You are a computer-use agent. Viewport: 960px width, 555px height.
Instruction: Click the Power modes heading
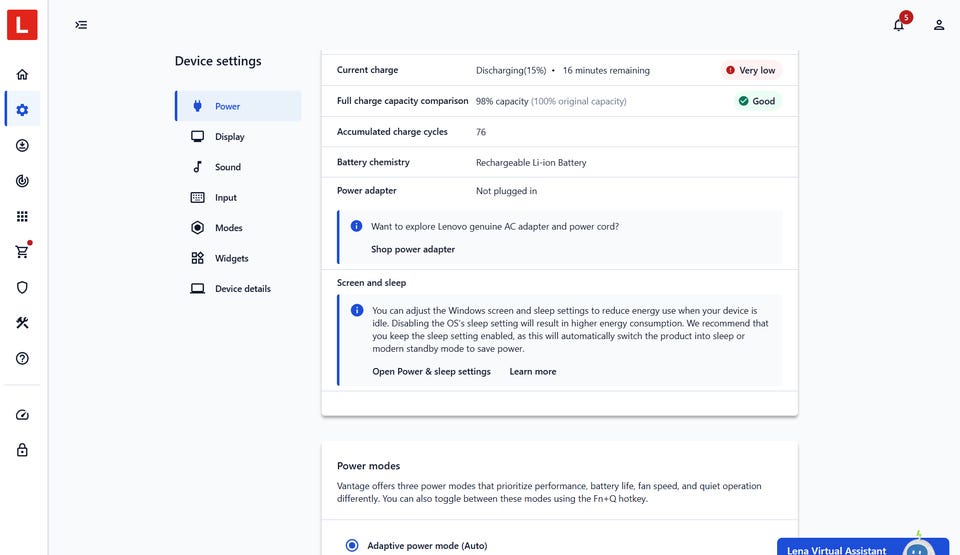pos(368,466)
